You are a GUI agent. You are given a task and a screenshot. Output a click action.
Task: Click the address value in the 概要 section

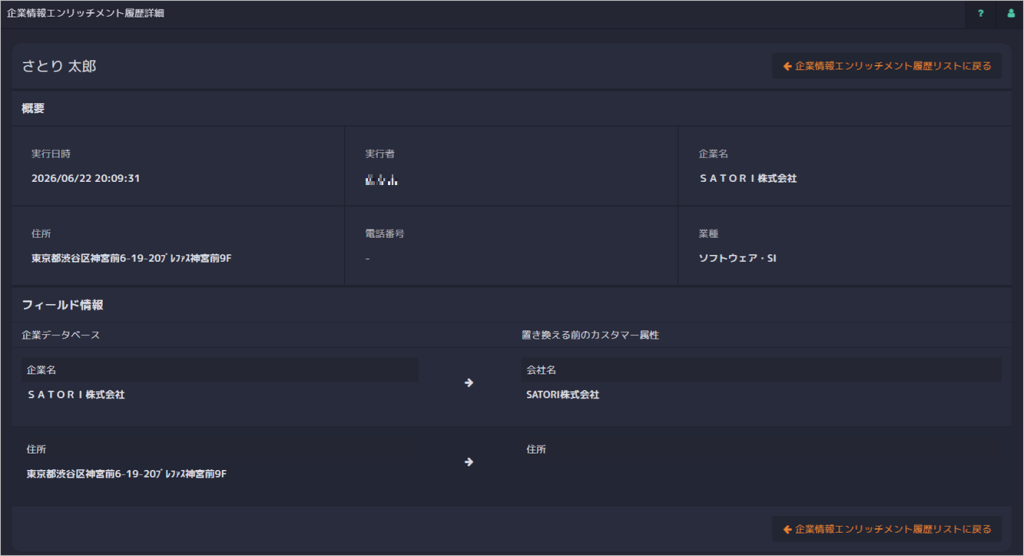point(131,258)
